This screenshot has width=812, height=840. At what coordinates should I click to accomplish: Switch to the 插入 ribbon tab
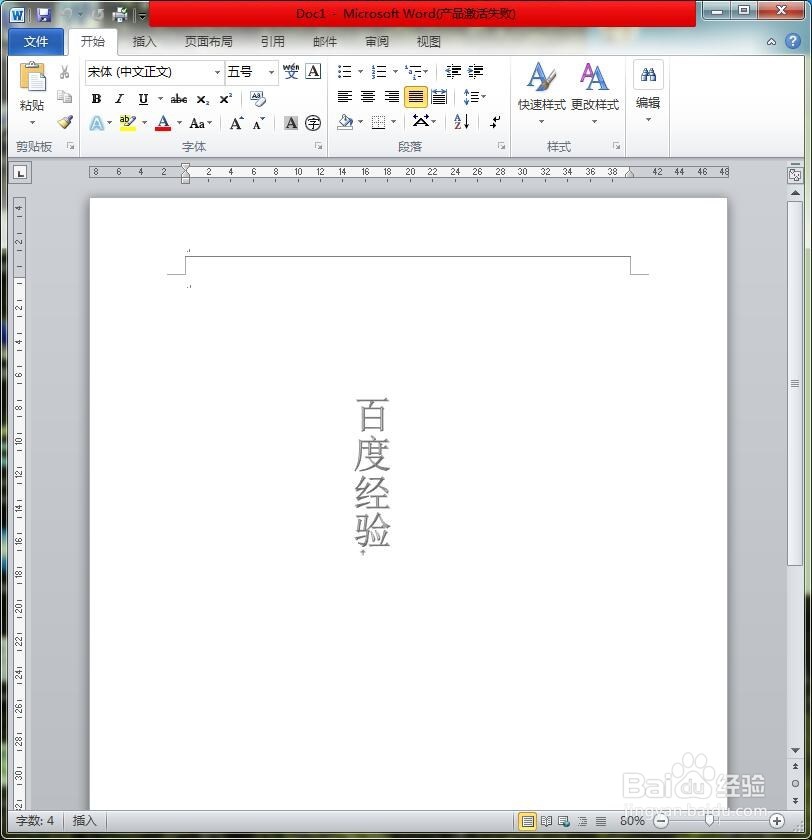[144, 42]
